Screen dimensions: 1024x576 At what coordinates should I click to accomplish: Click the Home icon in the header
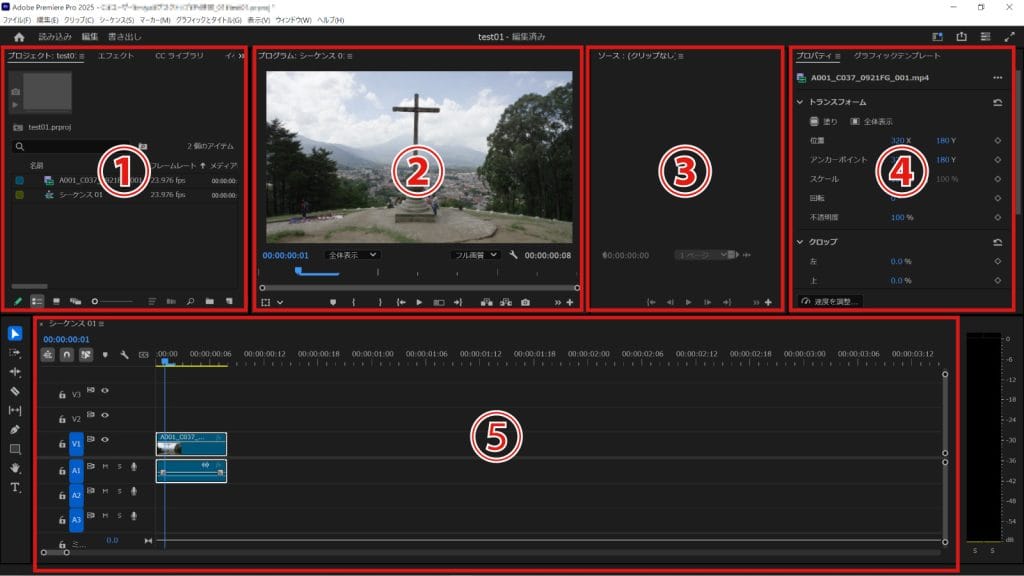pyautogui.click(x=19, y=36)
